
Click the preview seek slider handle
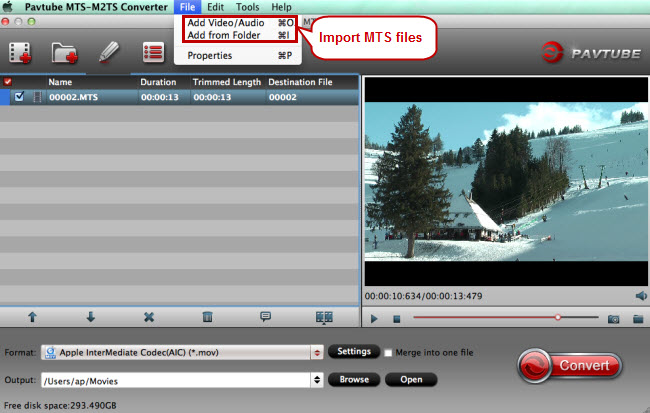click(x=558, y=317)
